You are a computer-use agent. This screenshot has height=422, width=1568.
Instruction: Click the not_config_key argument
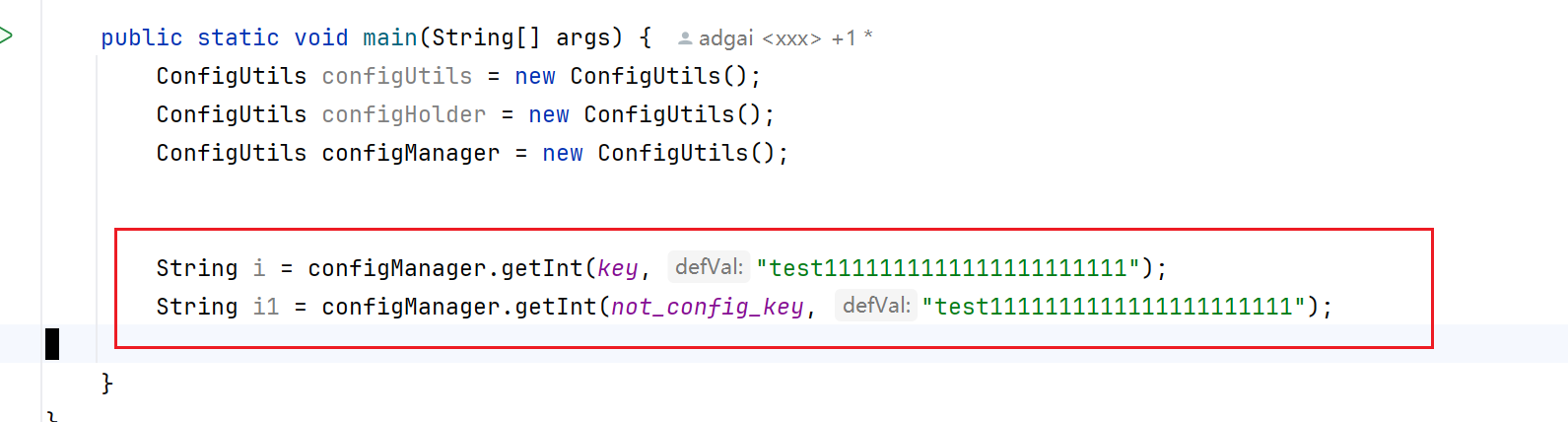tap(708, 307)
